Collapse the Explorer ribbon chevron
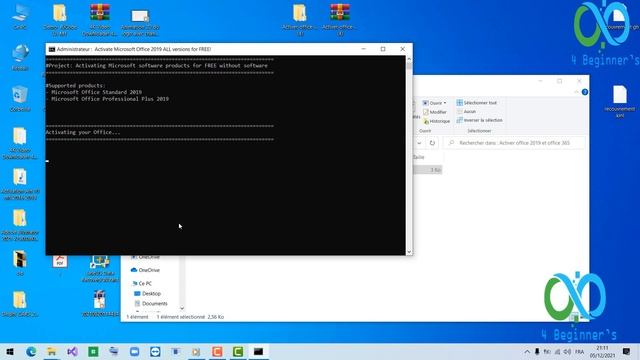Screen dimensions: 640x360 tap(576, 92)
